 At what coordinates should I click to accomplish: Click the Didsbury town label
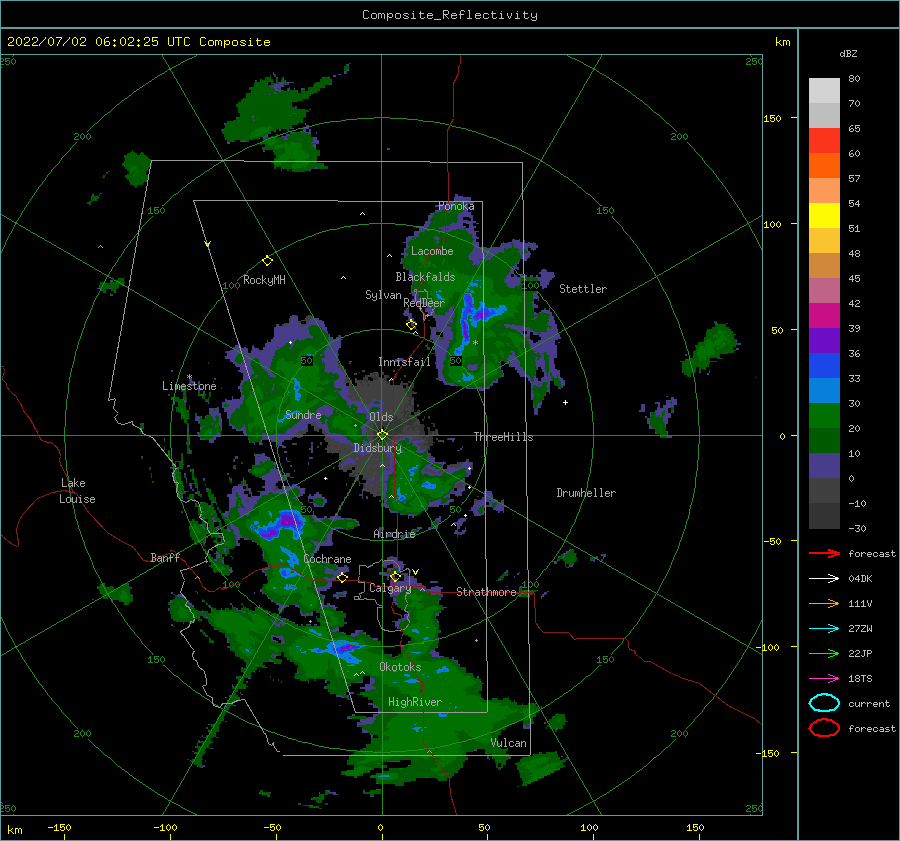click(x=378, y=448)
